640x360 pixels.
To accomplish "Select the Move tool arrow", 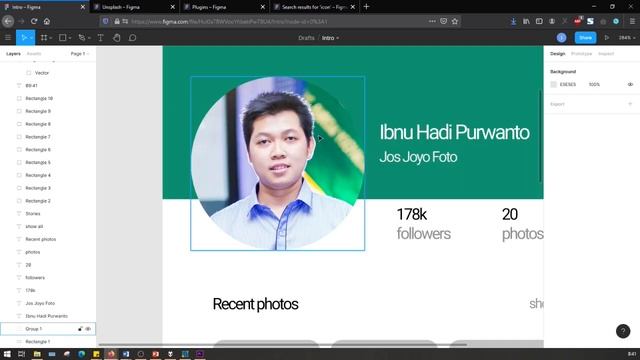I will [24, 38].
